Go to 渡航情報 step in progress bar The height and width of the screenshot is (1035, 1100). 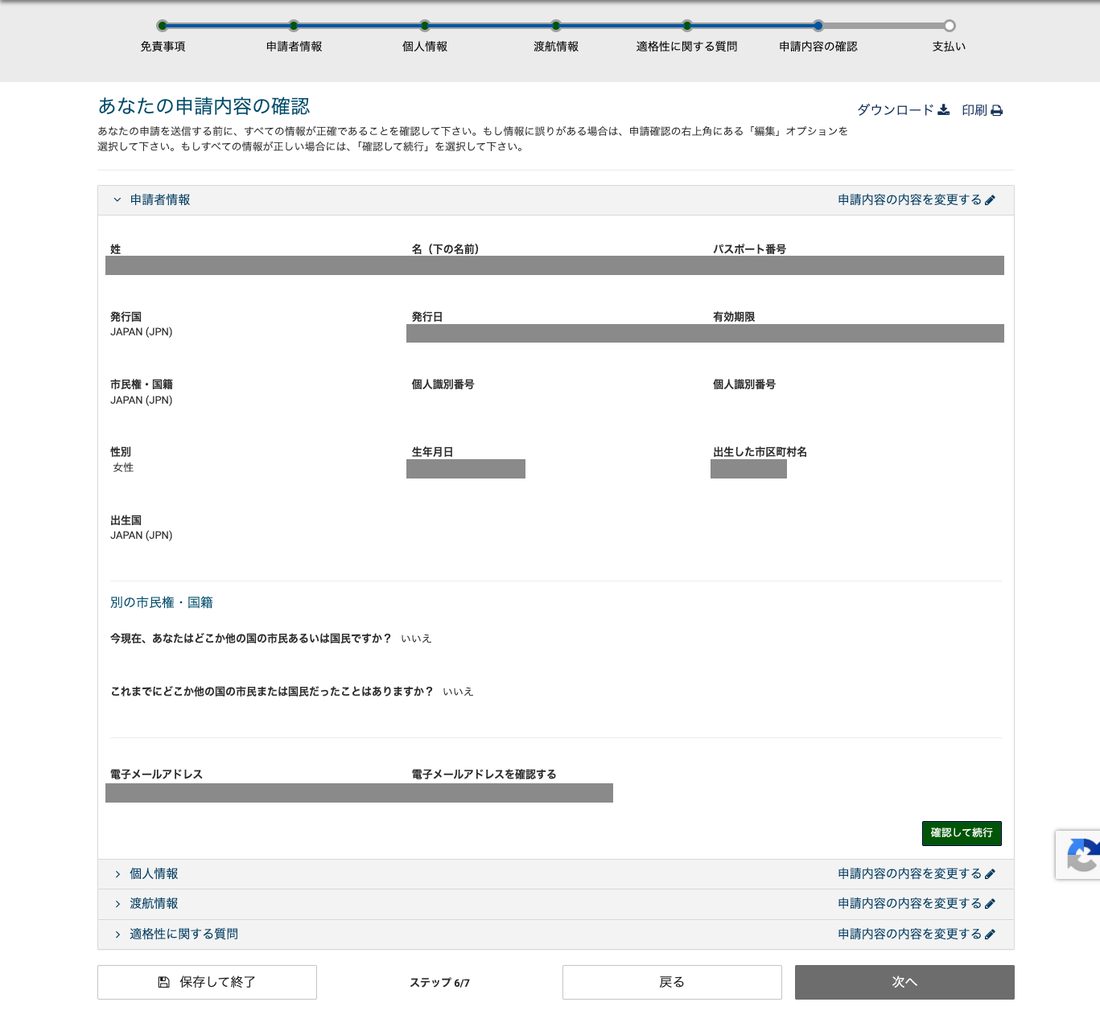click(x=556, y=26)
